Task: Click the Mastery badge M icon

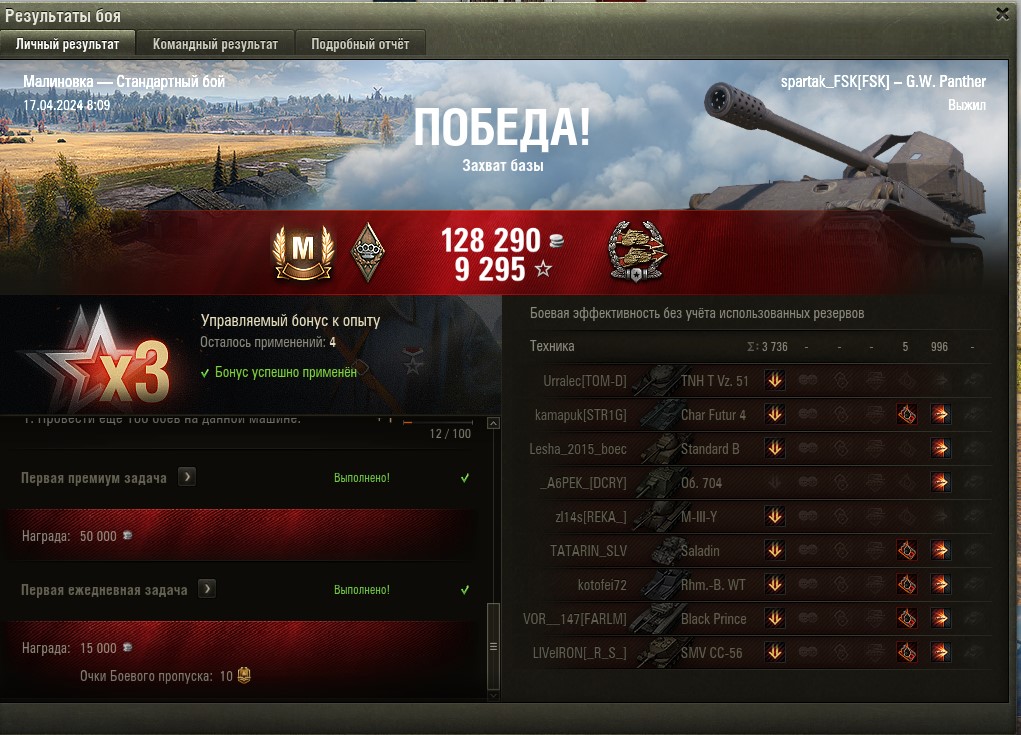Action: [x=303, y=252]
